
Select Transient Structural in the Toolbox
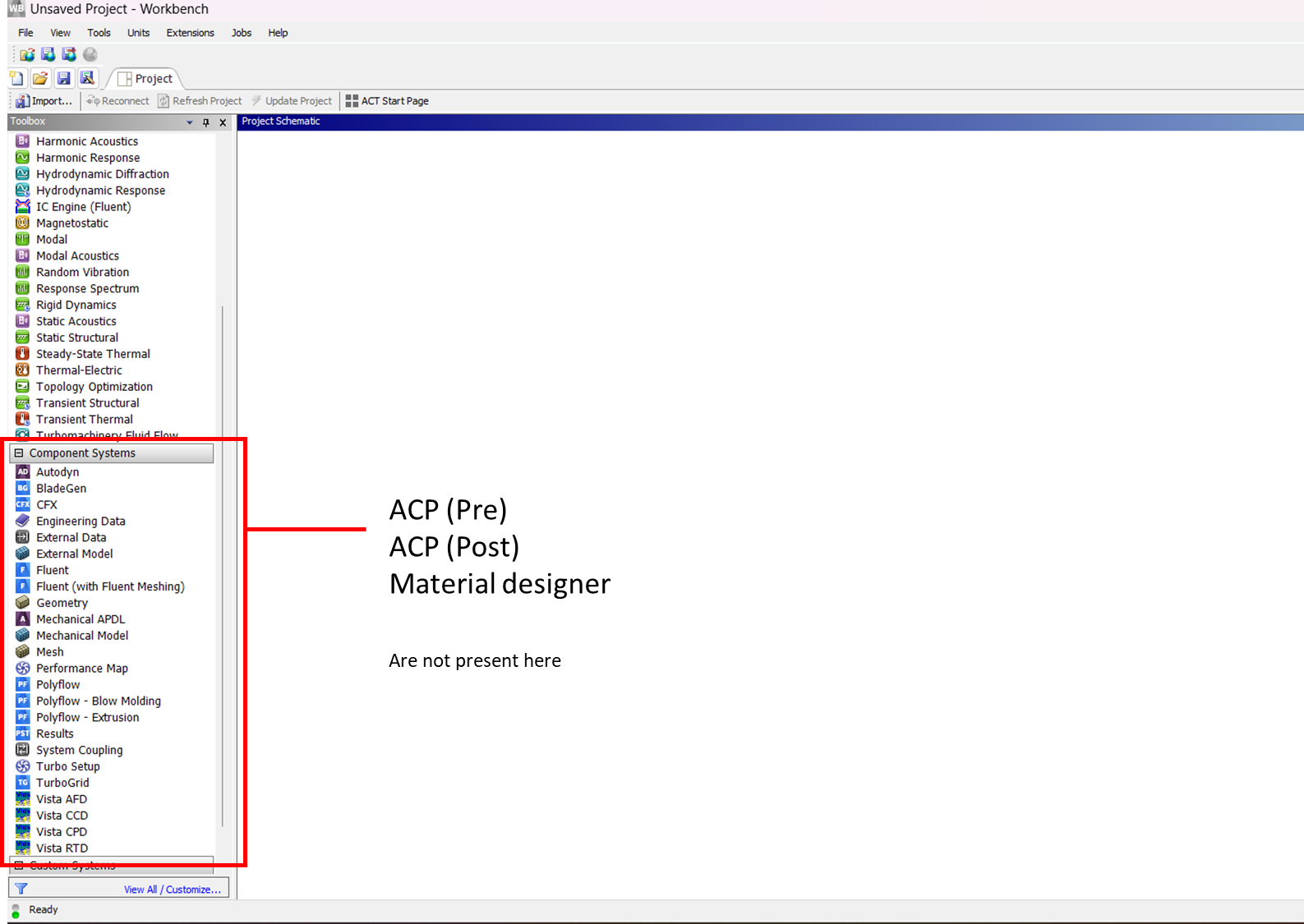click(87, 403)
